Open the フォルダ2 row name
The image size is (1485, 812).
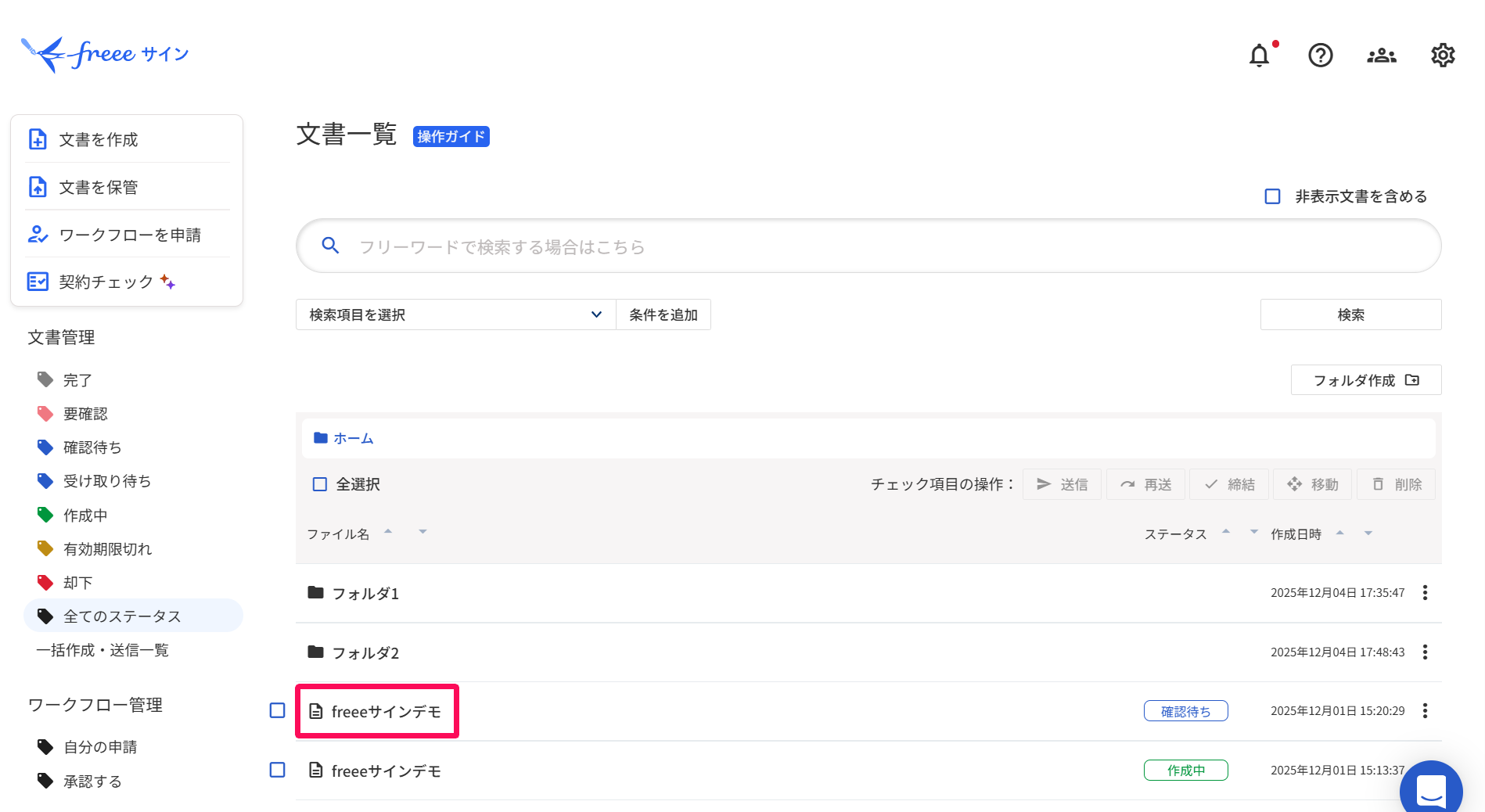(x=365, y=653)
